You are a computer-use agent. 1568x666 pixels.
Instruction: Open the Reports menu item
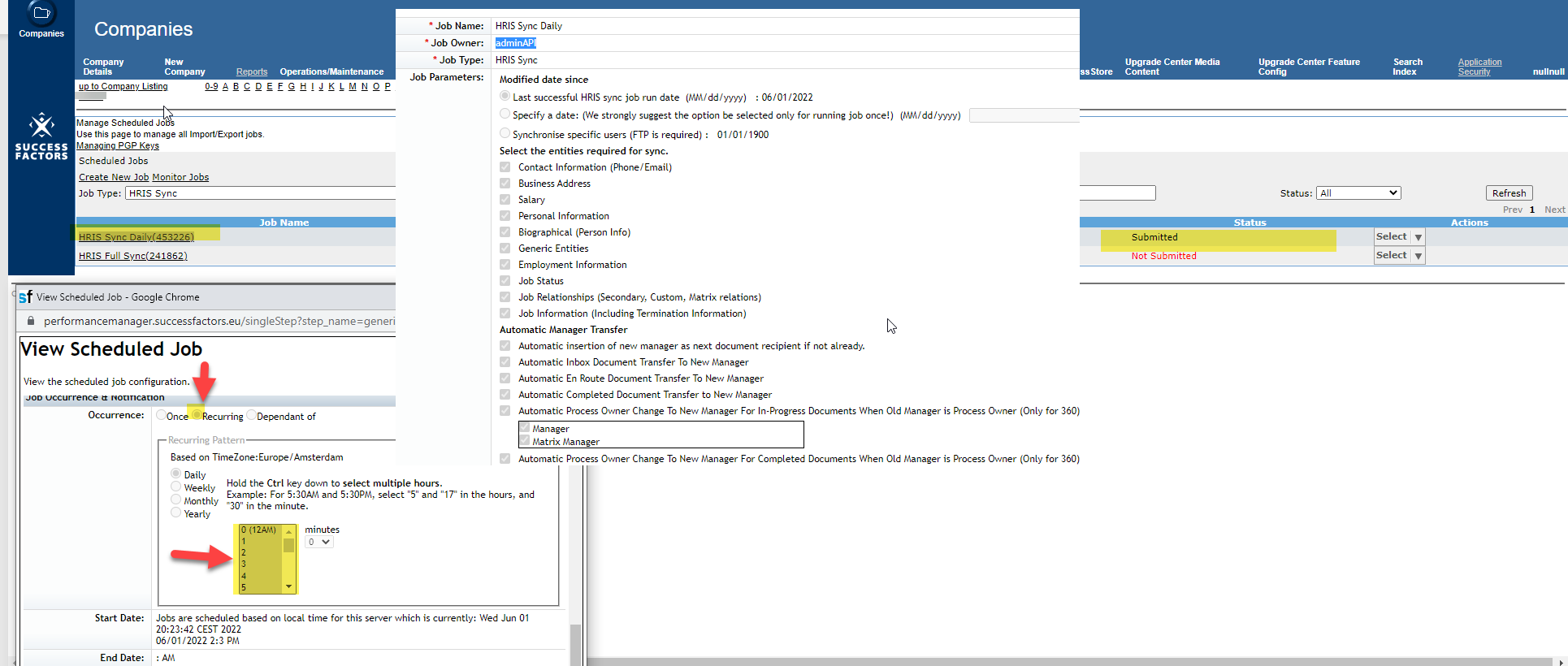click(252, 71)
